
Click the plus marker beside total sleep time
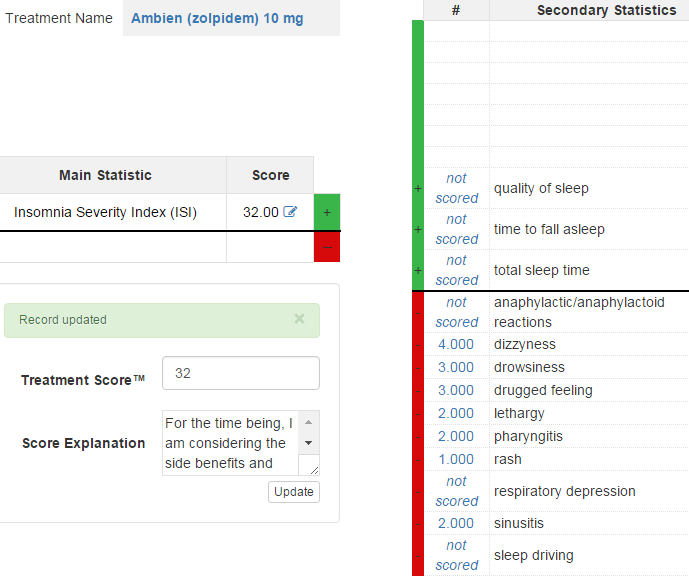tap(418, 270)
